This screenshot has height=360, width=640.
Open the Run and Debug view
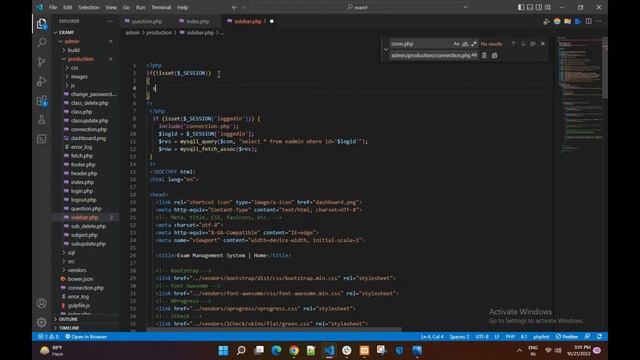pos(42,81)
